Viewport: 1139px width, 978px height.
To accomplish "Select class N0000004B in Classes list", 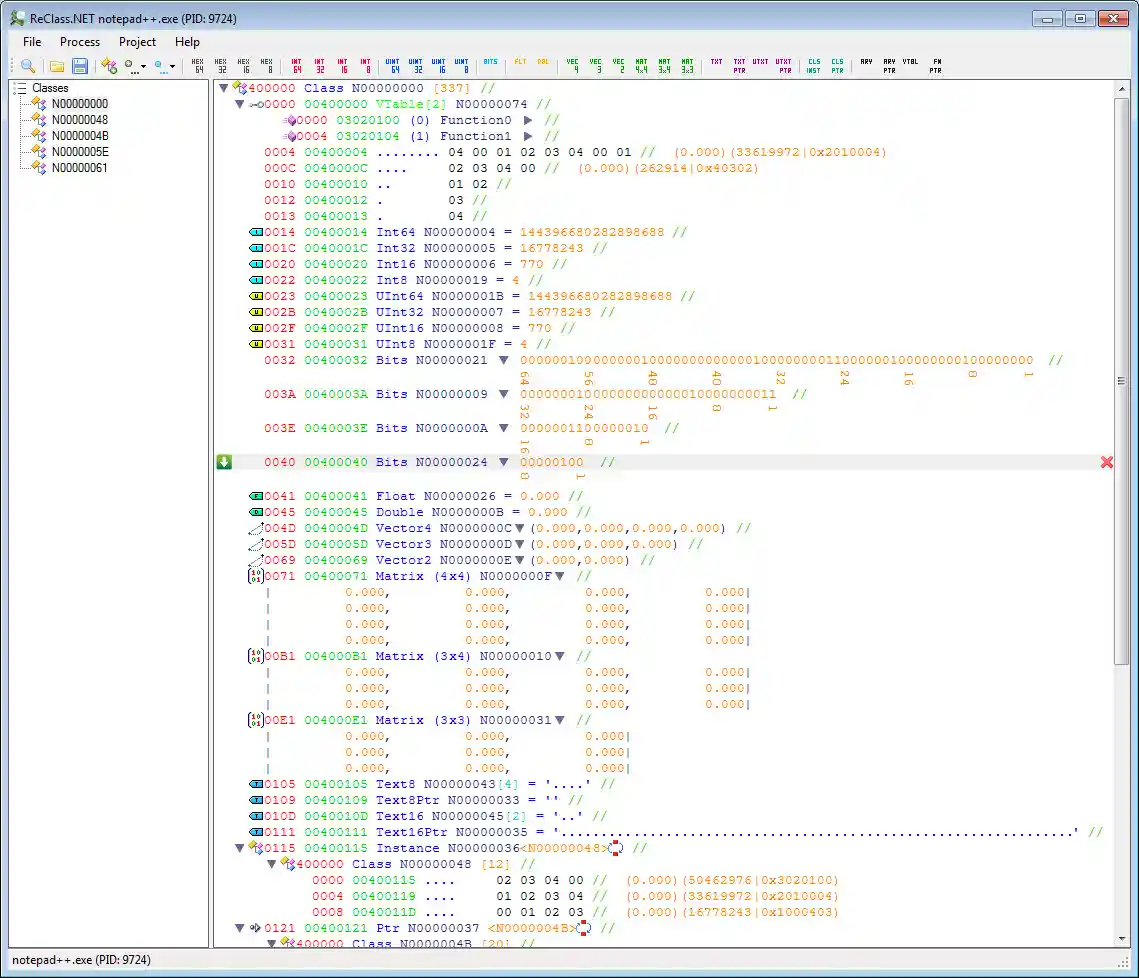I will [x=80, y=136].
